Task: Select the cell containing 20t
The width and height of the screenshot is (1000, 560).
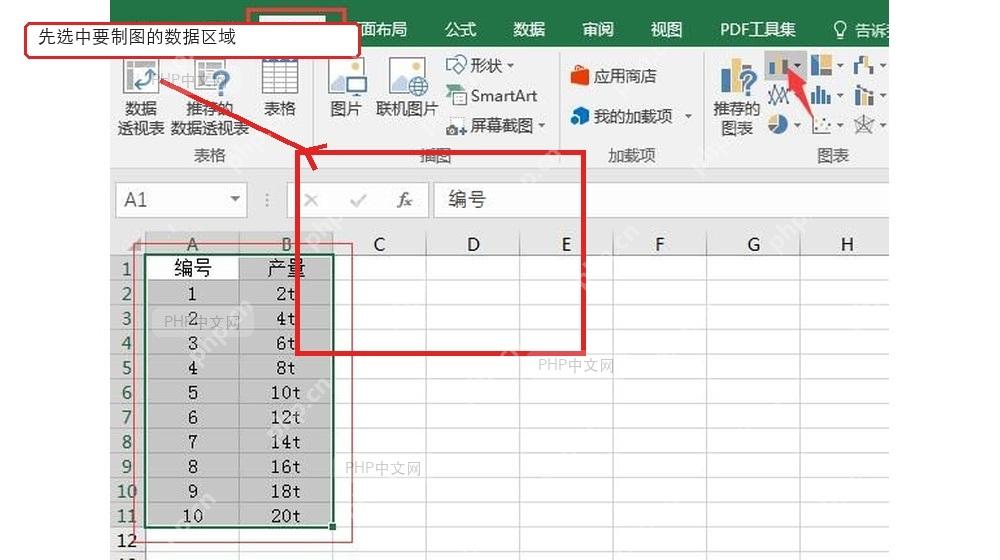Action: (286, 515)
